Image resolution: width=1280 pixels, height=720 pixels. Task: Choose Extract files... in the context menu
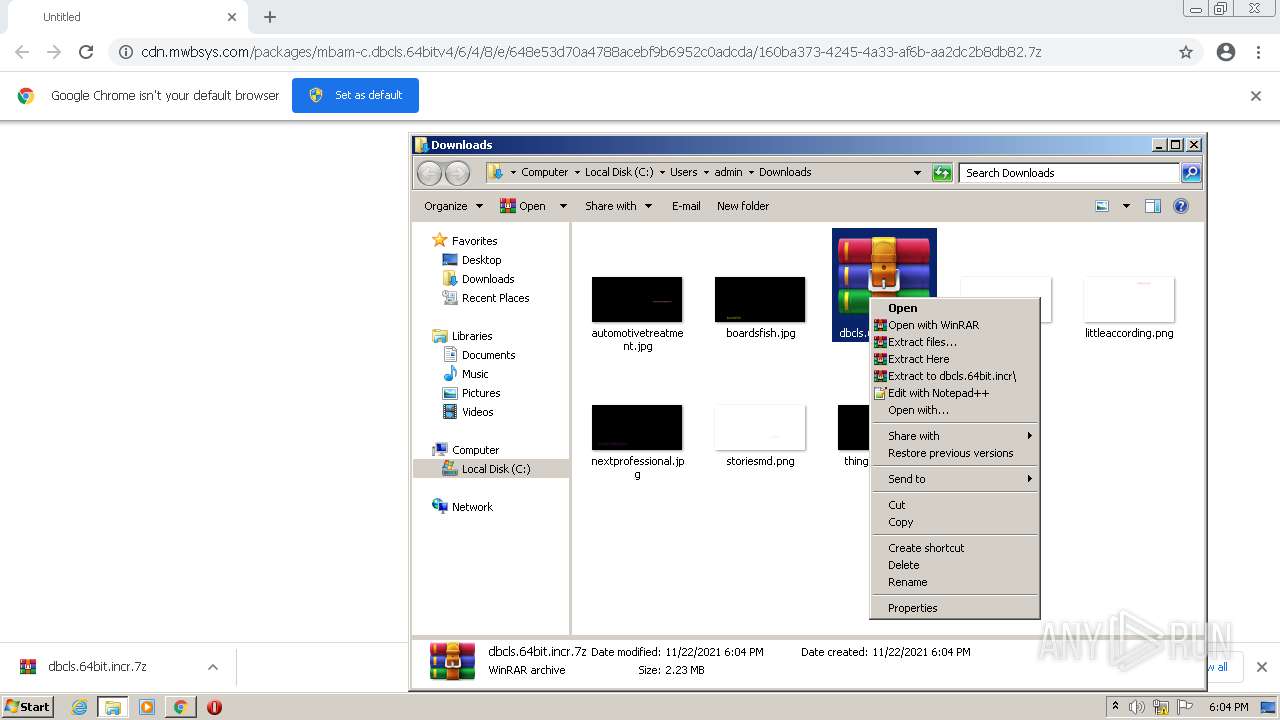(x=955, y=342)
